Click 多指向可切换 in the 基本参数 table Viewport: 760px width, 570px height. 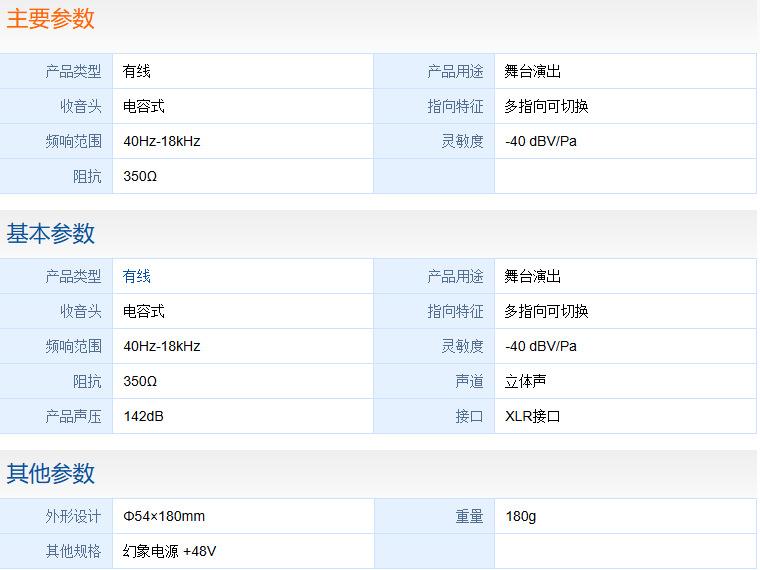546,311
